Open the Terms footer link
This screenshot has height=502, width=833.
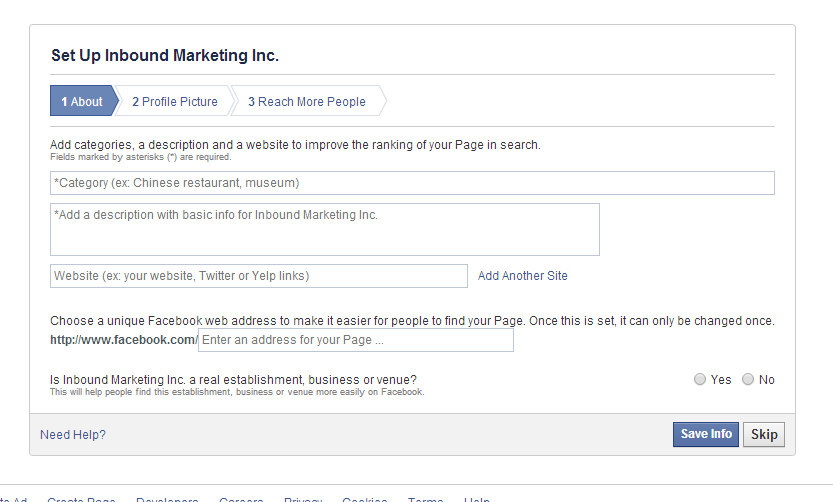click(x=426, y=499)
